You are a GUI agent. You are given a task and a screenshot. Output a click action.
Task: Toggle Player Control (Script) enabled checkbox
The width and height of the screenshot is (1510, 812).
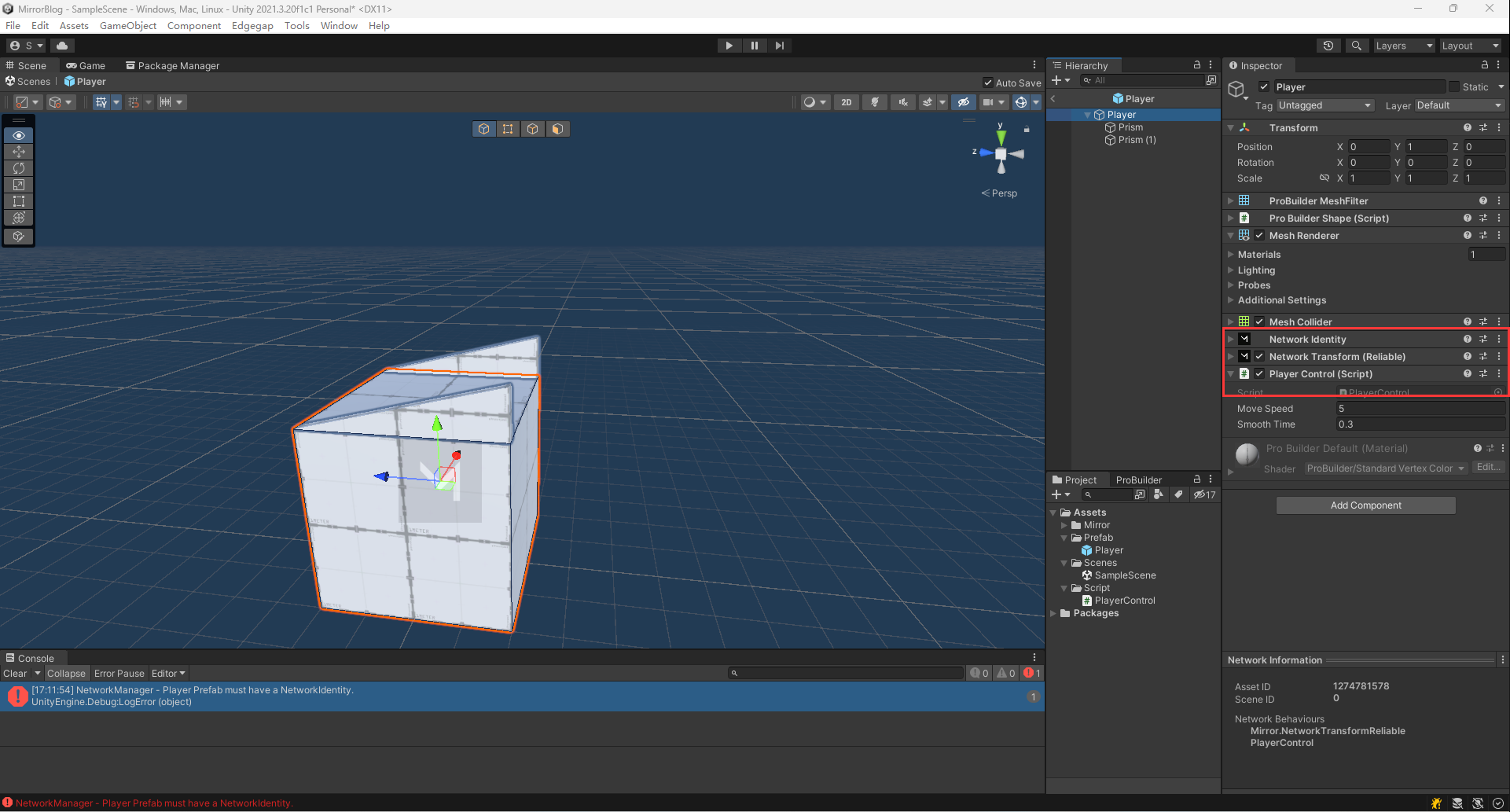tap(1259, 374)
